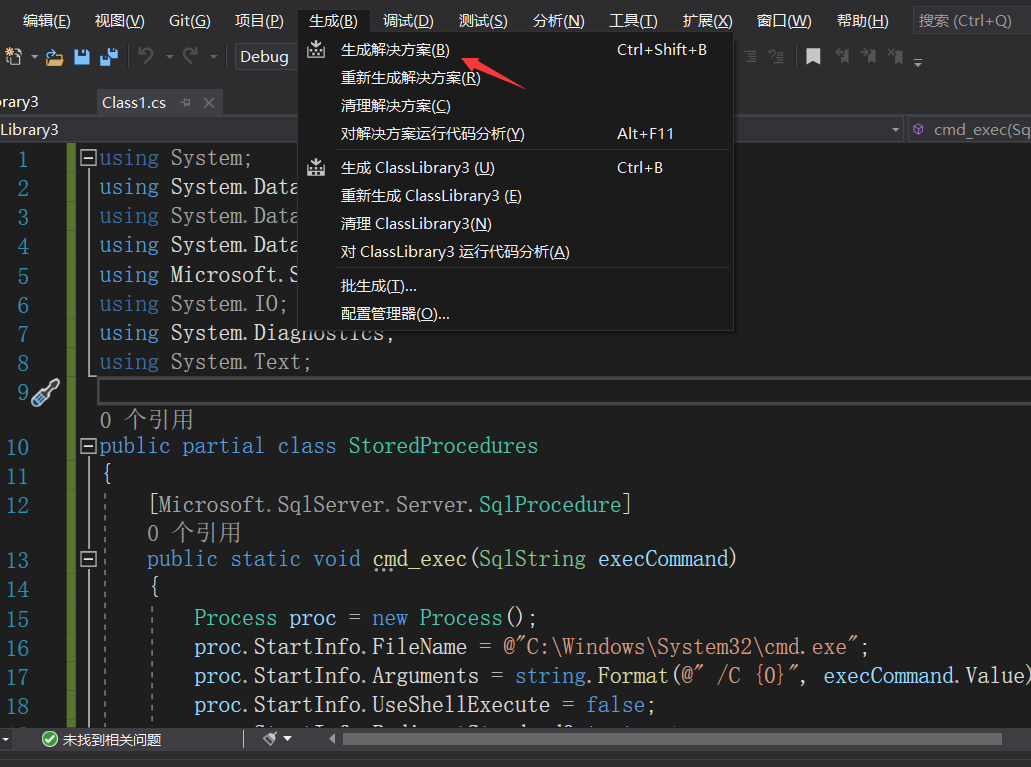Go to the previous bookmark icon

(x=842, y=57)
